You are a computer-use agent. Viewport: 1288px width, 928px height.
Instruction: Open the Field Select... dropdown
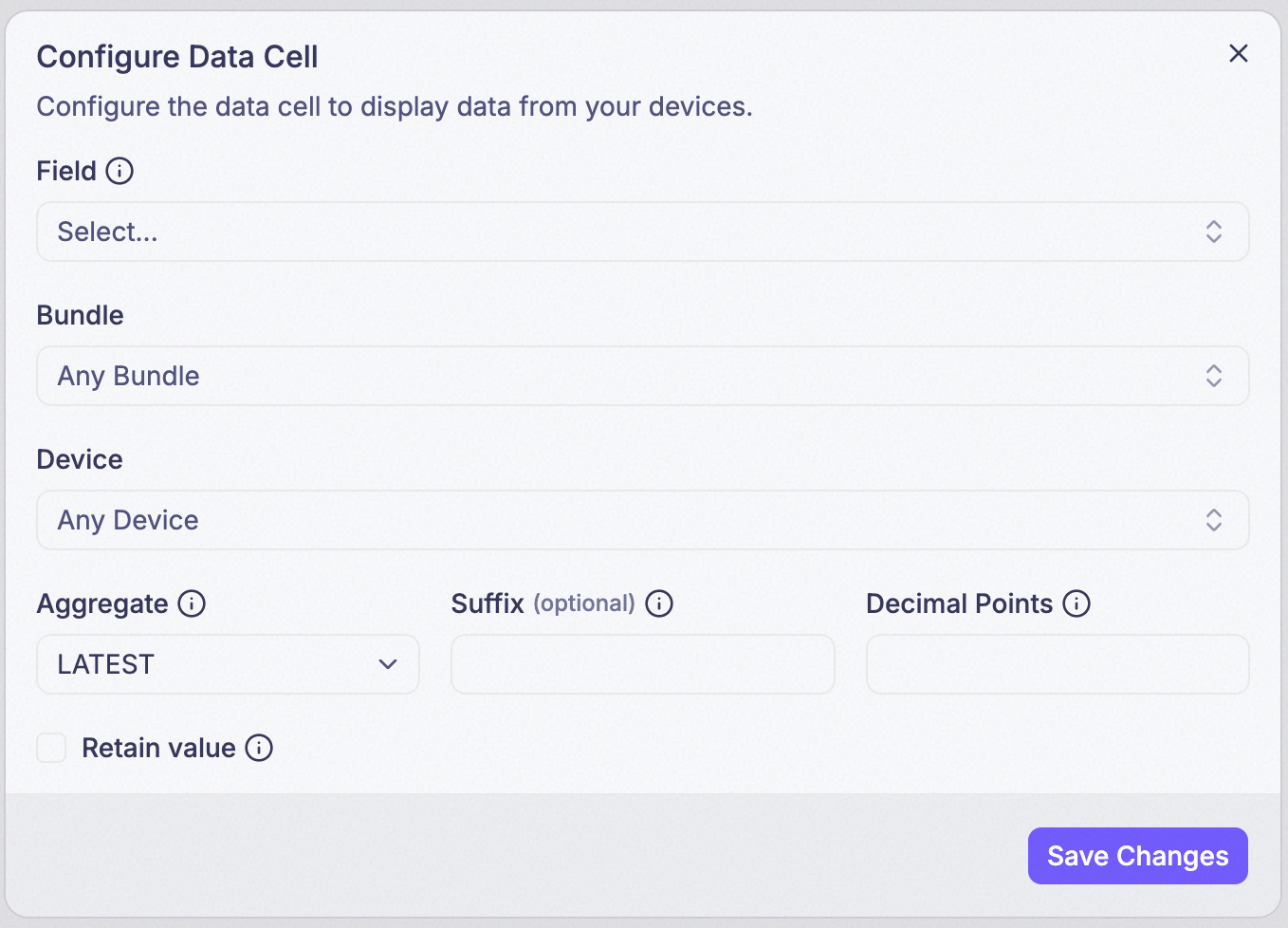click(643, 232)
